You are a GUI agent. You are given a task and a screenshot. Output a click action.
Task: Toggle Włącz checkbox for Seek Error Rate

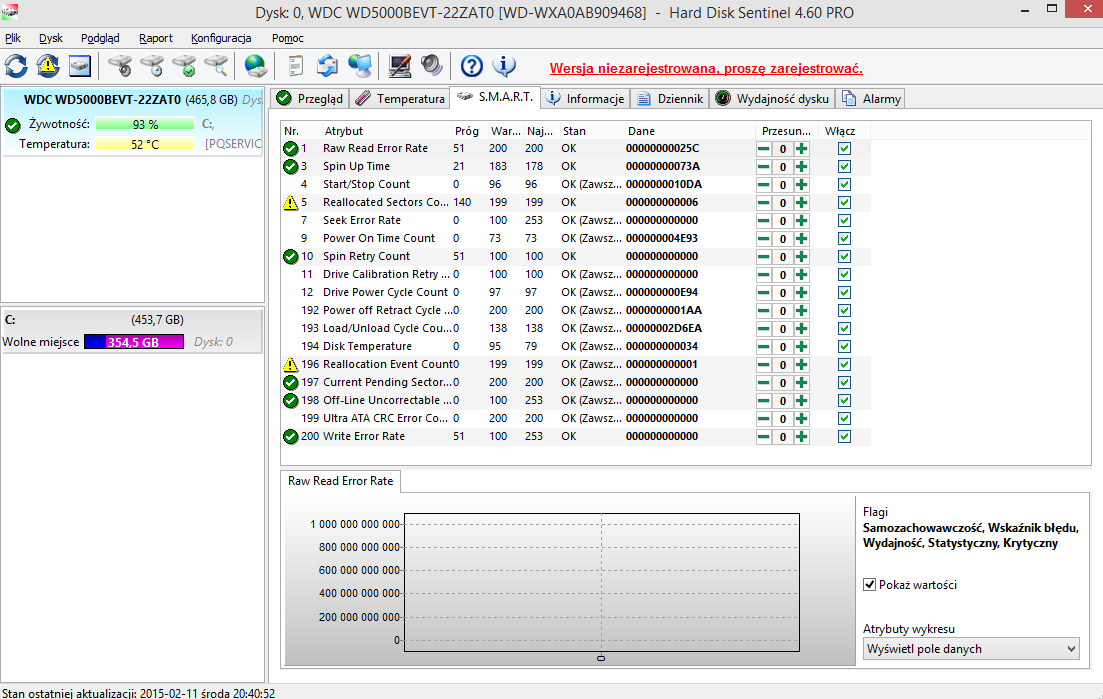[x=844, y=221]
